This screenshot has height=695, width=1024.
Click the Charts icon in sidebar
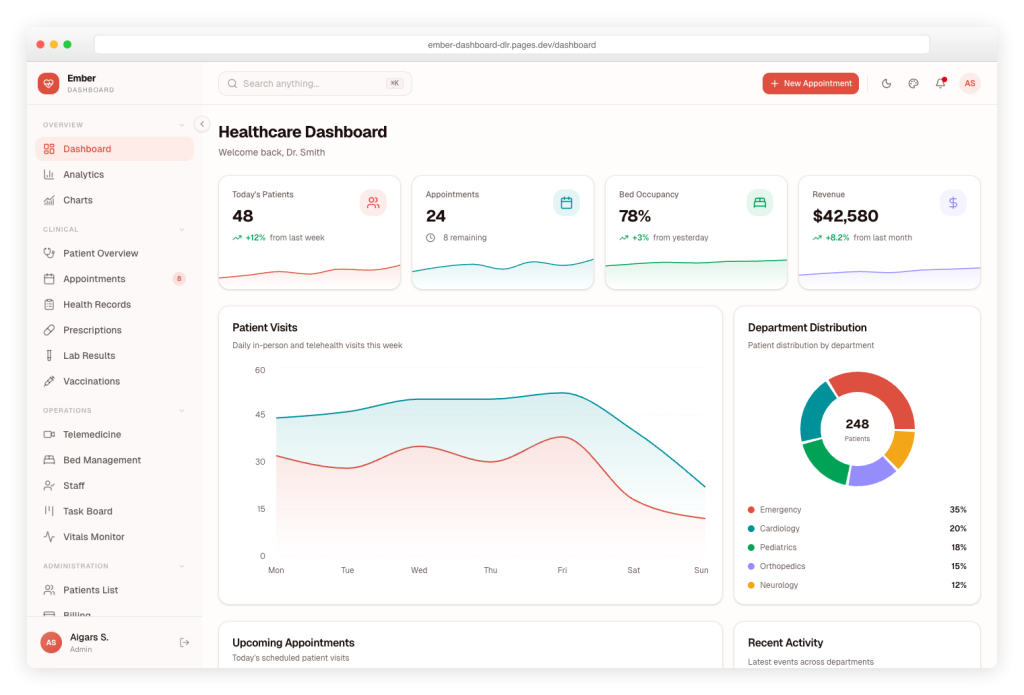coord(49,200)
